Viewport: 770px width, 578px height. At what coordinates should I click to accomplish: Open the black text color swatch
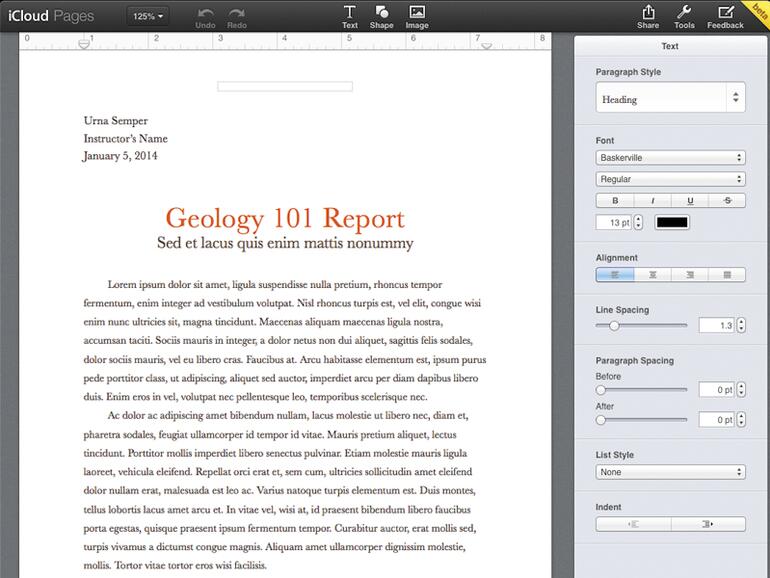coord(672,222)
